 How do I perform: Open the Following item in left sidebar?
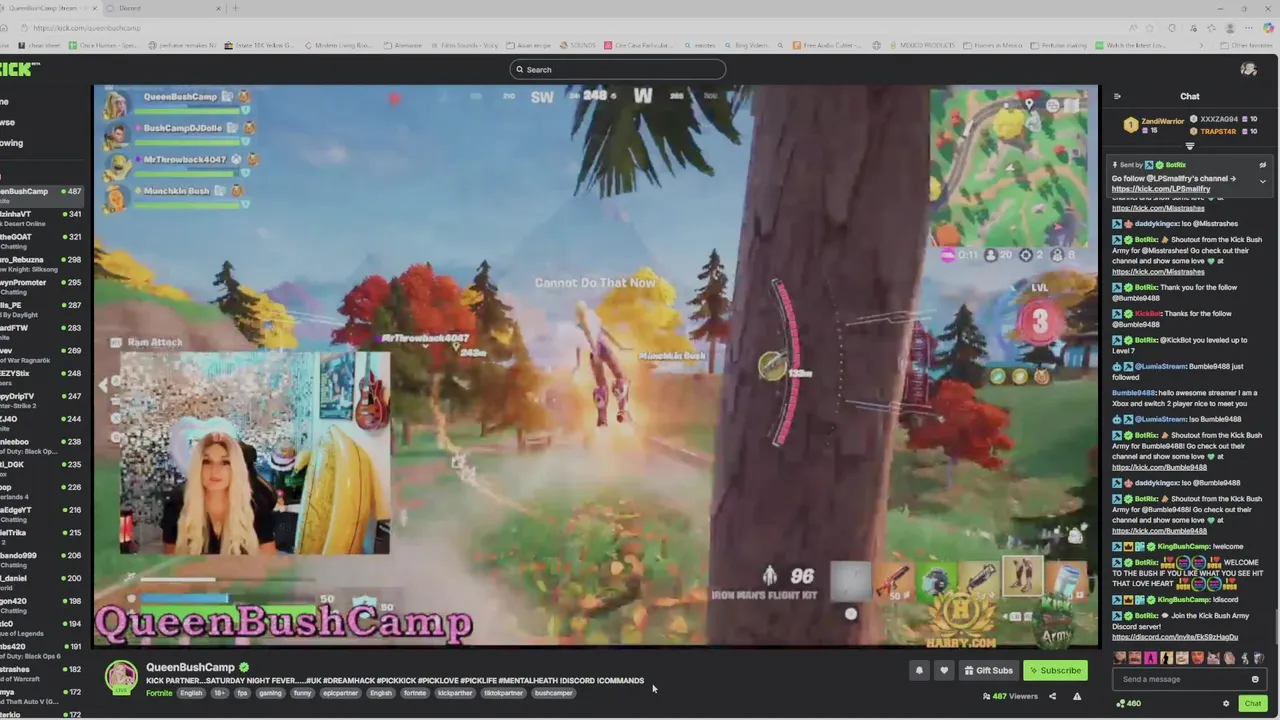click(10, 143)
